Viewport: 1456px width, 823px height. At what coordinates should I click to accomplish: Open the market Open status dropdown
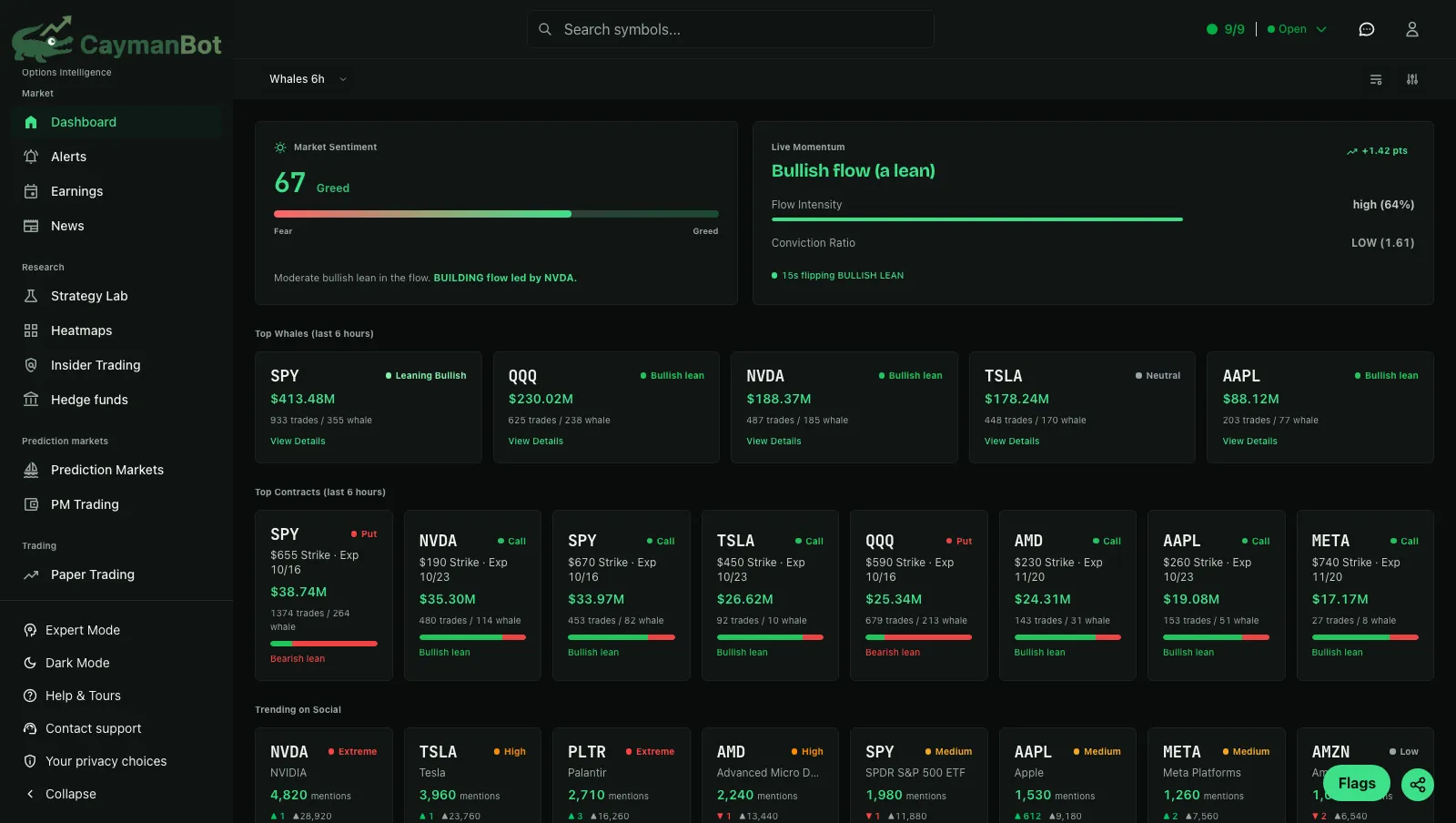(1297, 29)
